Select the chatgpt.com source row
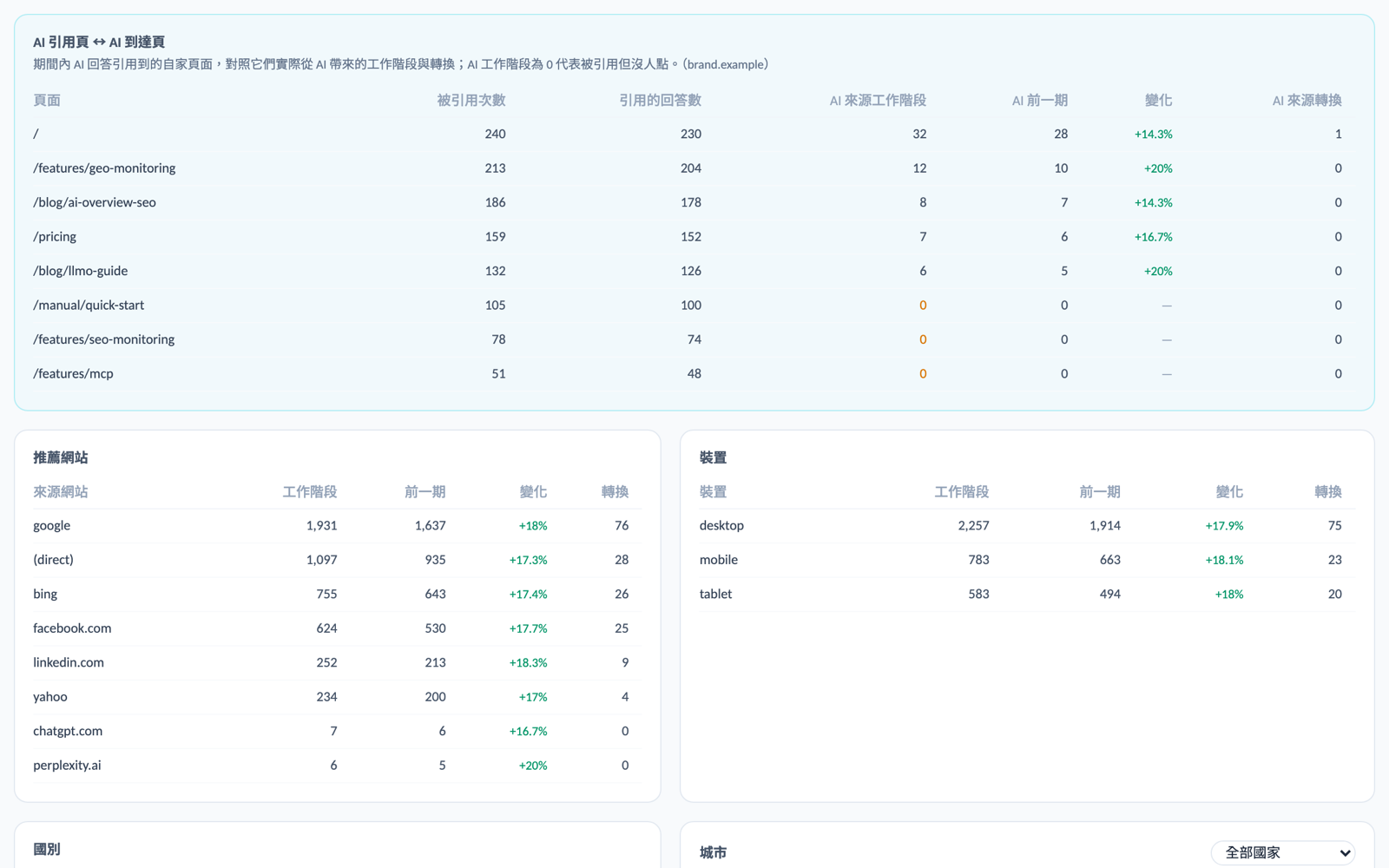The image size is (1389, 868). tap(337, 731)
